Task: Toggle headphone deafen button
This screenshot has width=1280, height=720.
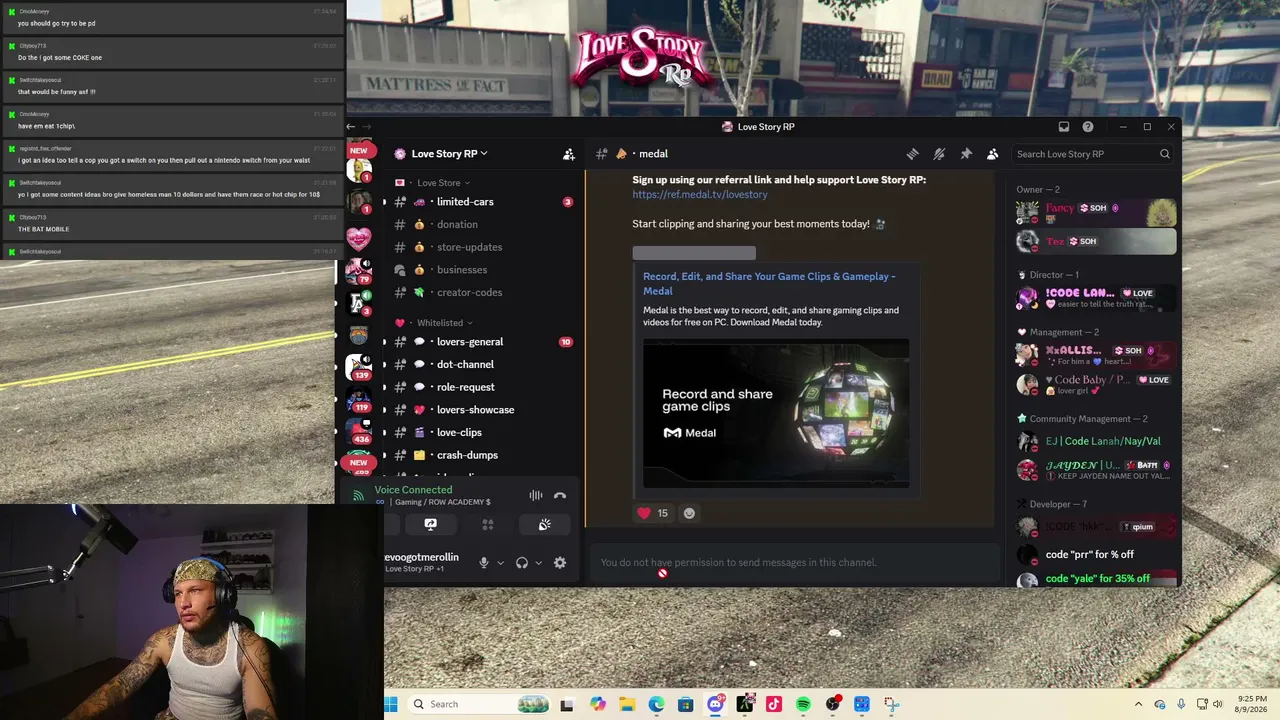Action: pyautogui.click(x=522, y=563)
